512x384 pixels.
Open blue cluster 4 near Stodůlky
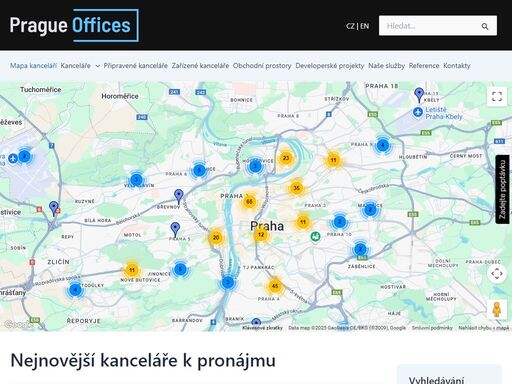click(75, 290)
